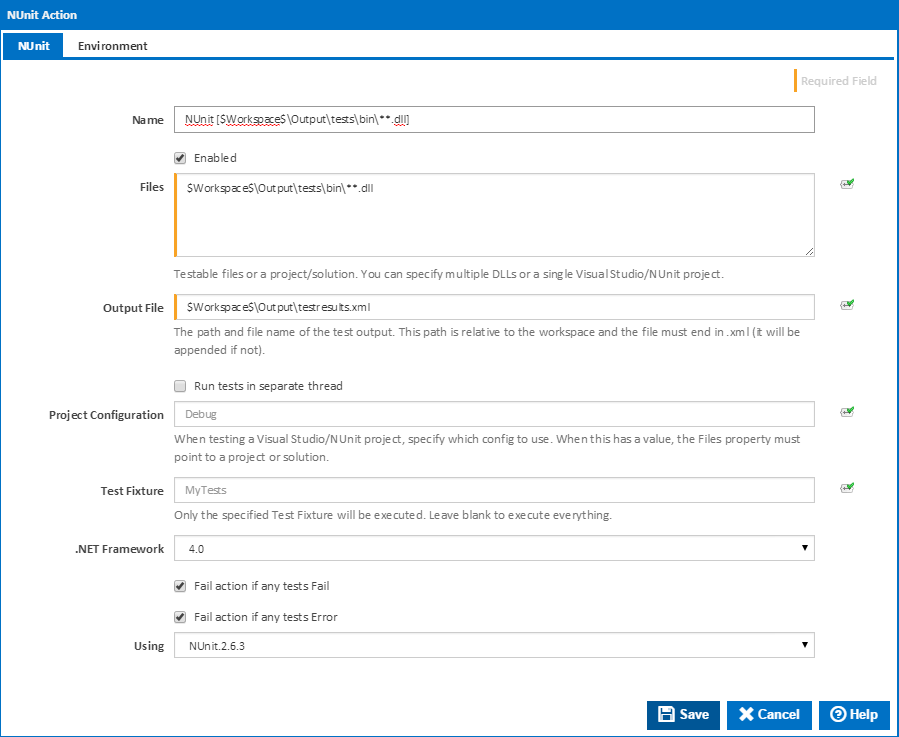
Task: Click inside the Name text field
Action: point(494,119)
